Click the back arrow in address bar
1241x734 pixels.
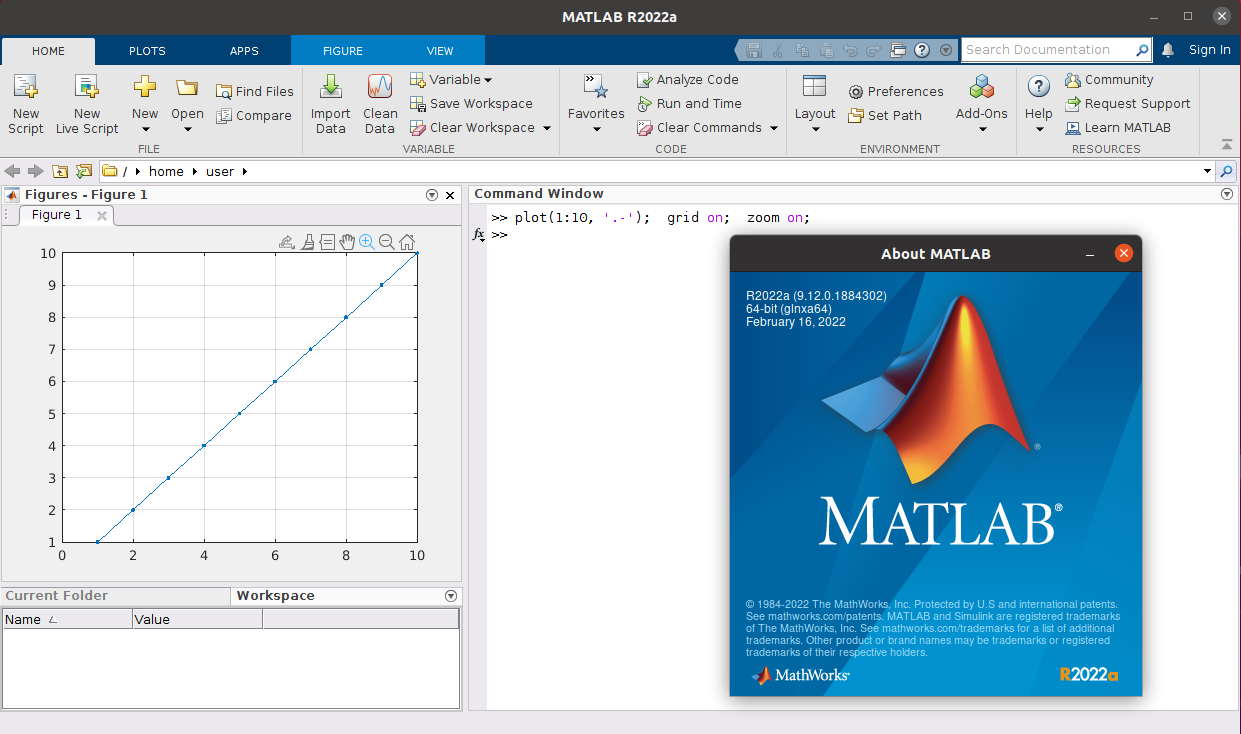[13, 171]
